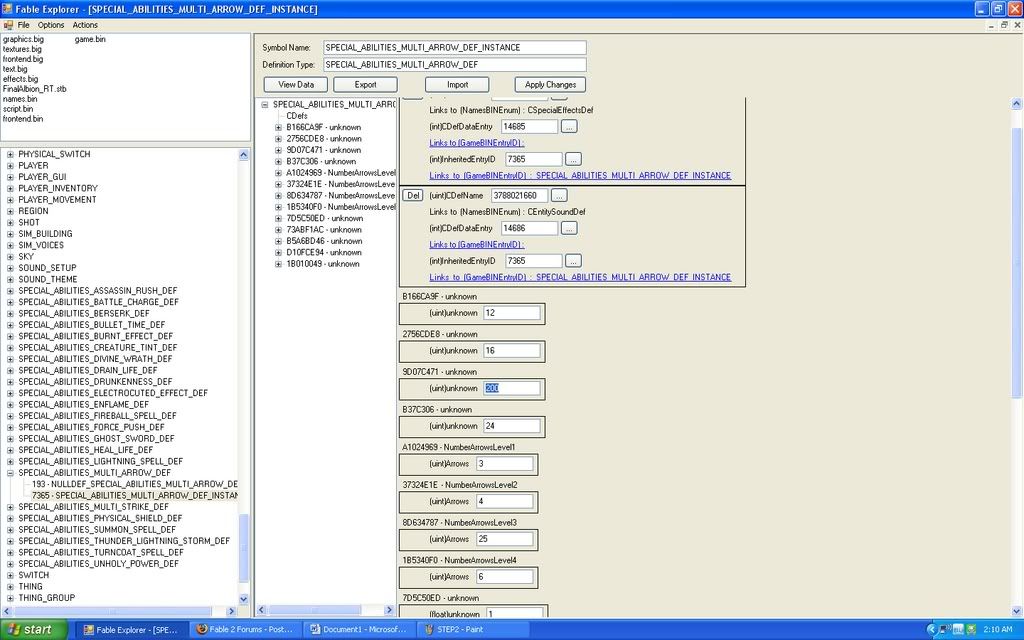Screen dimensions: 1024x640
Task: Click browse button beside InheritedEntryID under 14686
Action: click(573, 261)
